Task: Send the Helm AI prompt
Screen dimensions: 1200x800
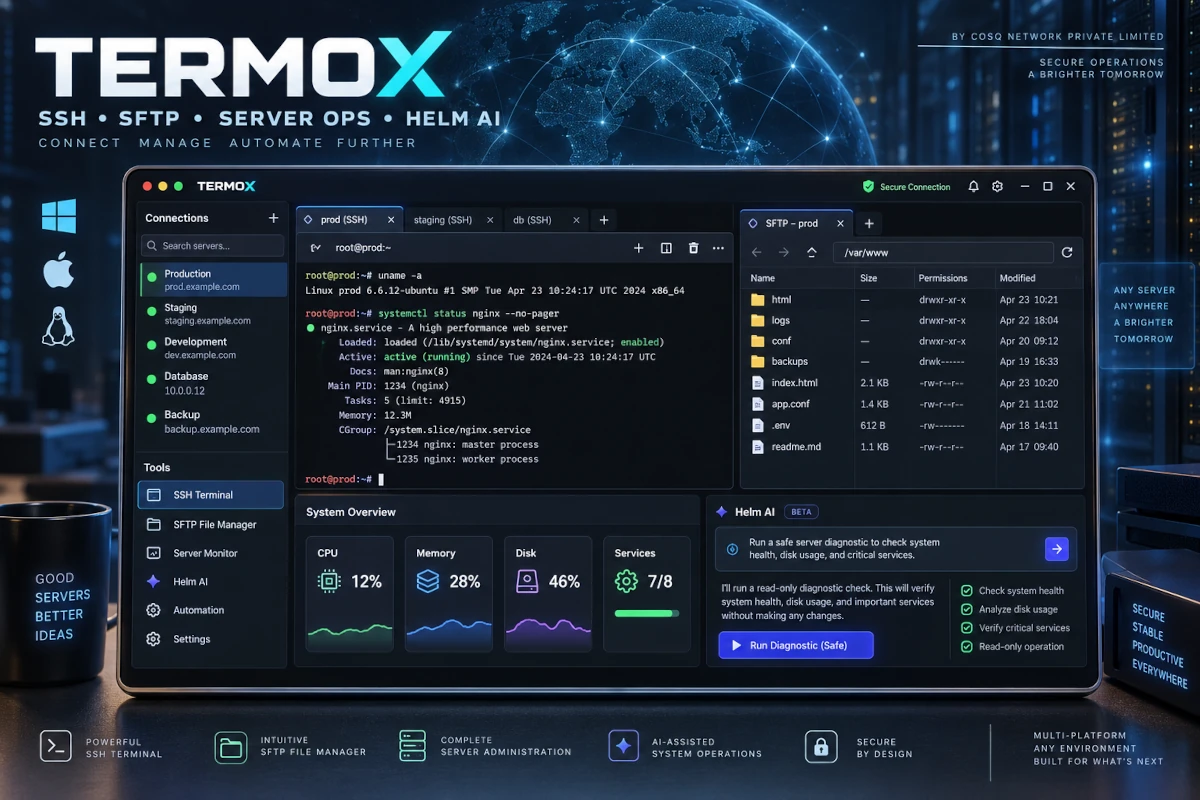Action: coord(1056,548)
